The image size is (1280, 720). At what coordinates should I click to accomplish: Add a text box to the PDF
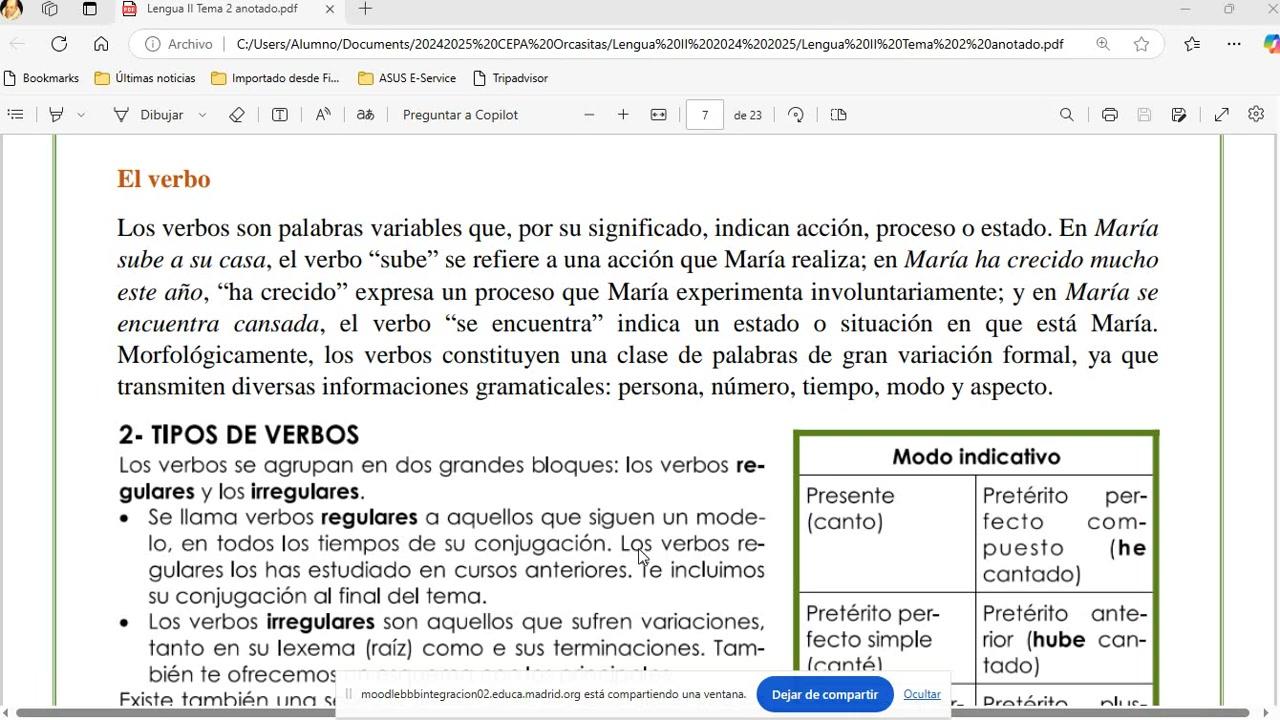[x=280, y=115]
